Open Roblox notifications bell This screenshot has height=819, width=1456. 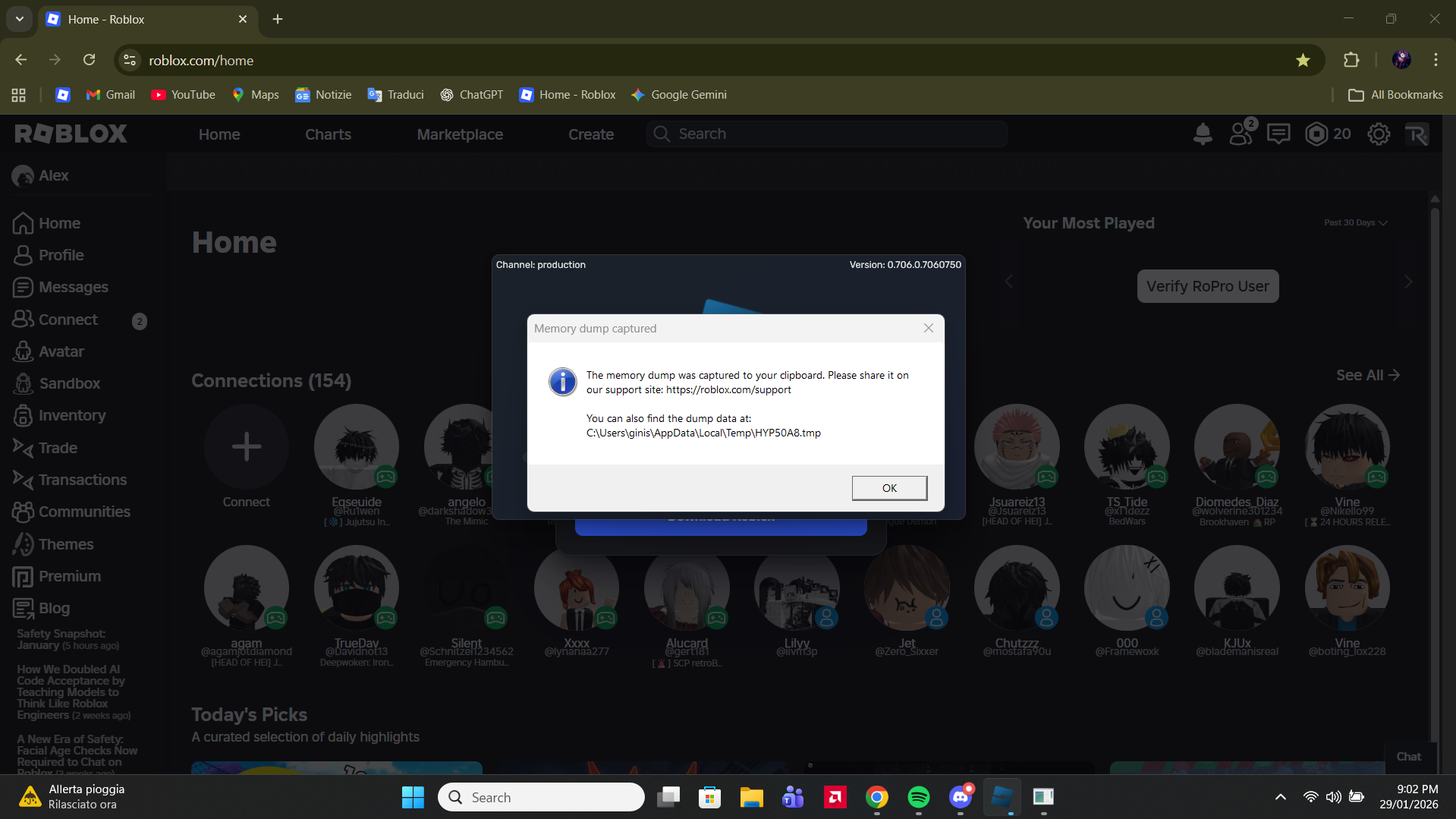1203,134
